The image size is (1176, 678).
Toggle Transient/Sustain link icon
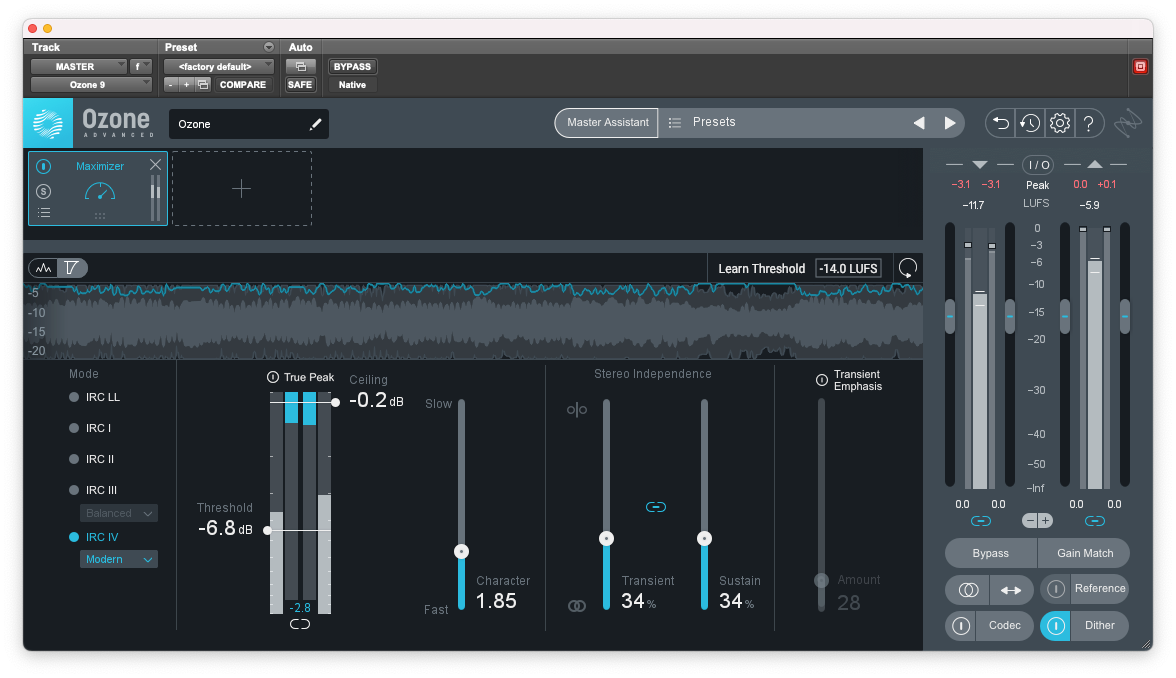pos(656,507)
